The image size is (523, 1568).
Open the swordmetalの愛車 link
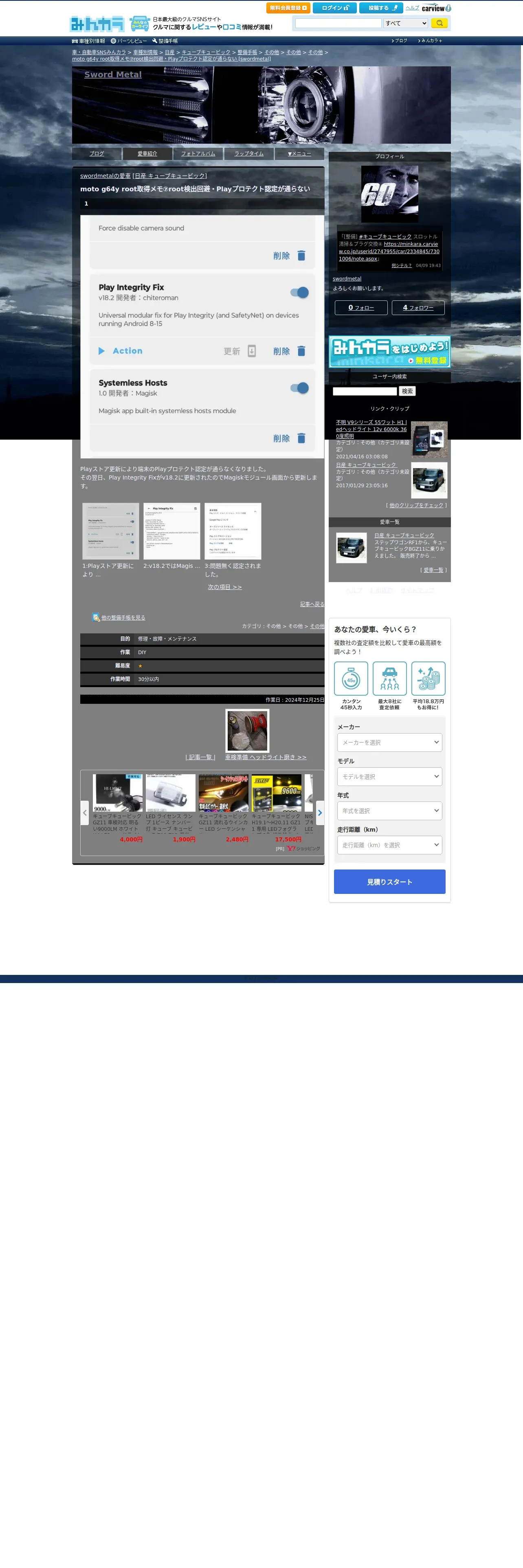pos(105,176)
